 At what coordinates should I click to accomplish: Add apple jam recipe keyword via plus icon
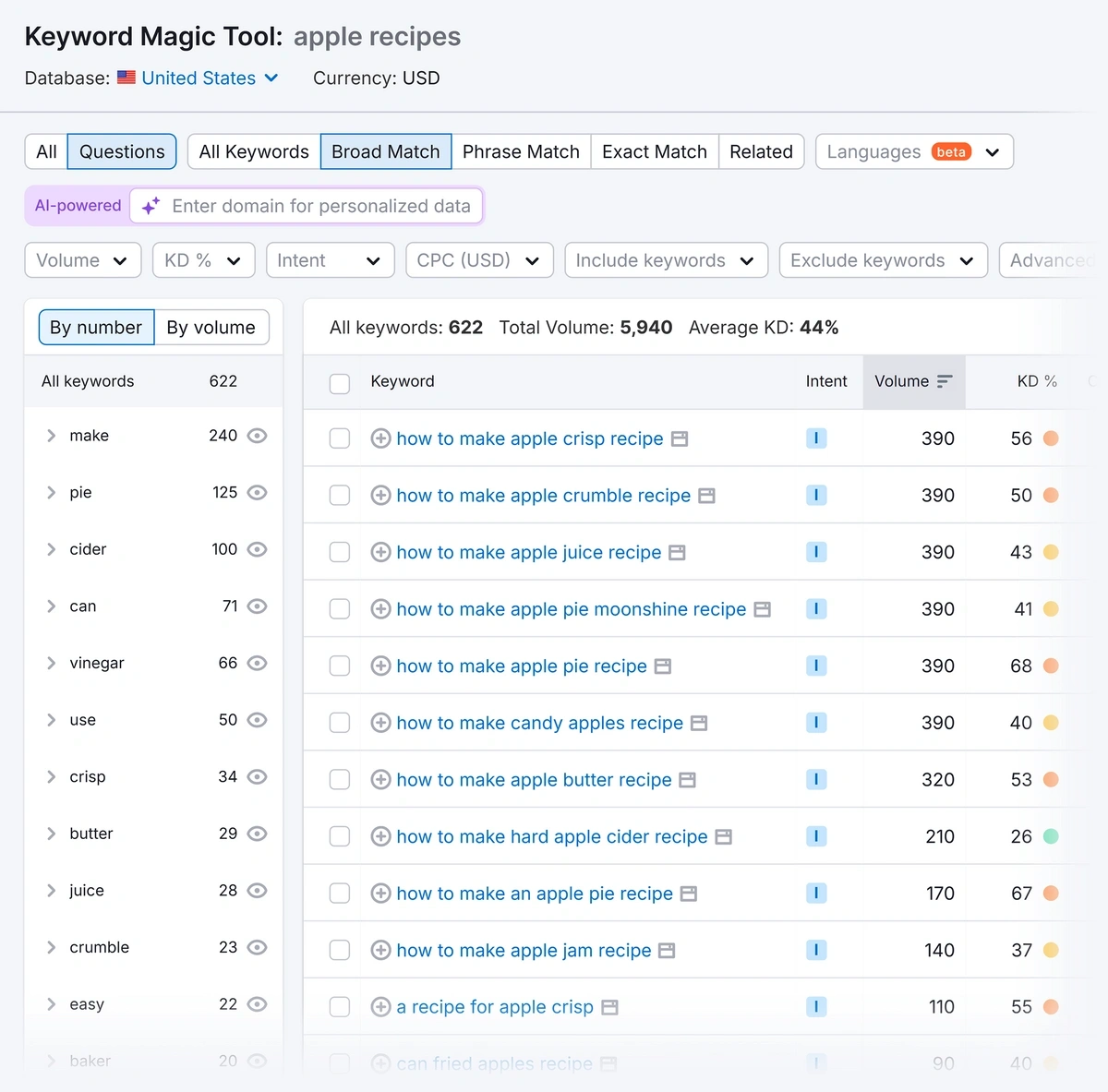pos(380,950)
